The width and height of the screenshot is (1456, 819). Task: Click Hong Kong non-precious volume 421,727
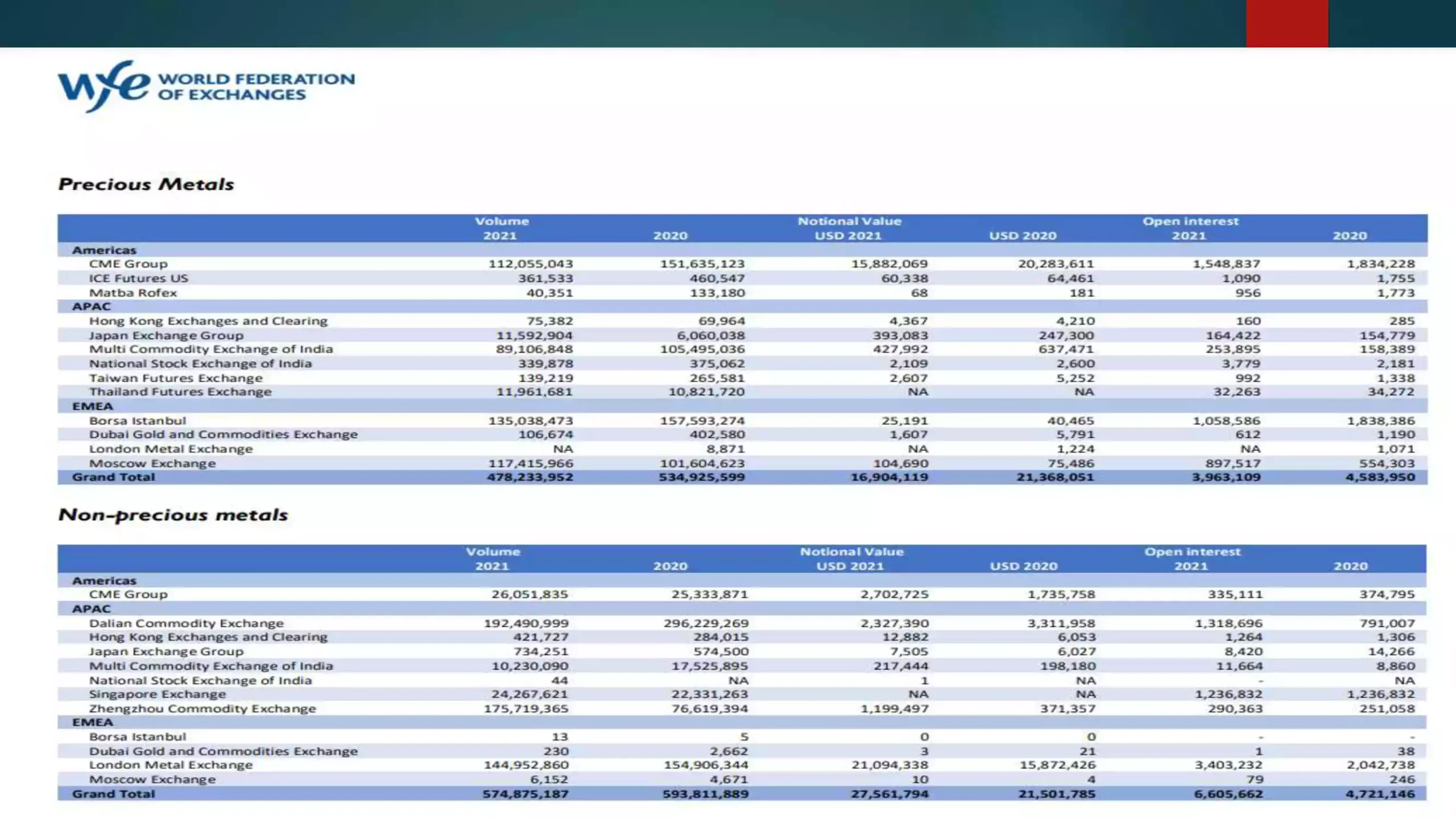coord(541,637)
